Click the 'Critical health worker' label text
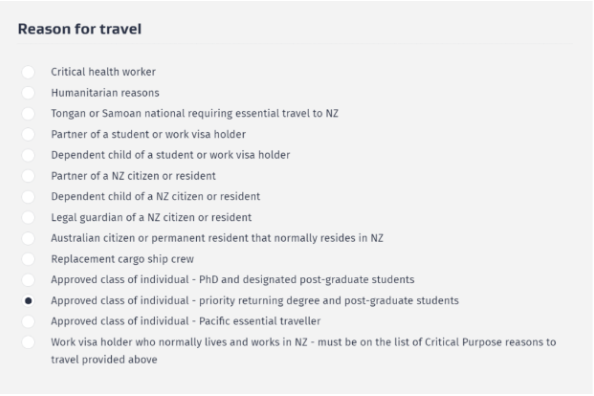 (103, 72)
